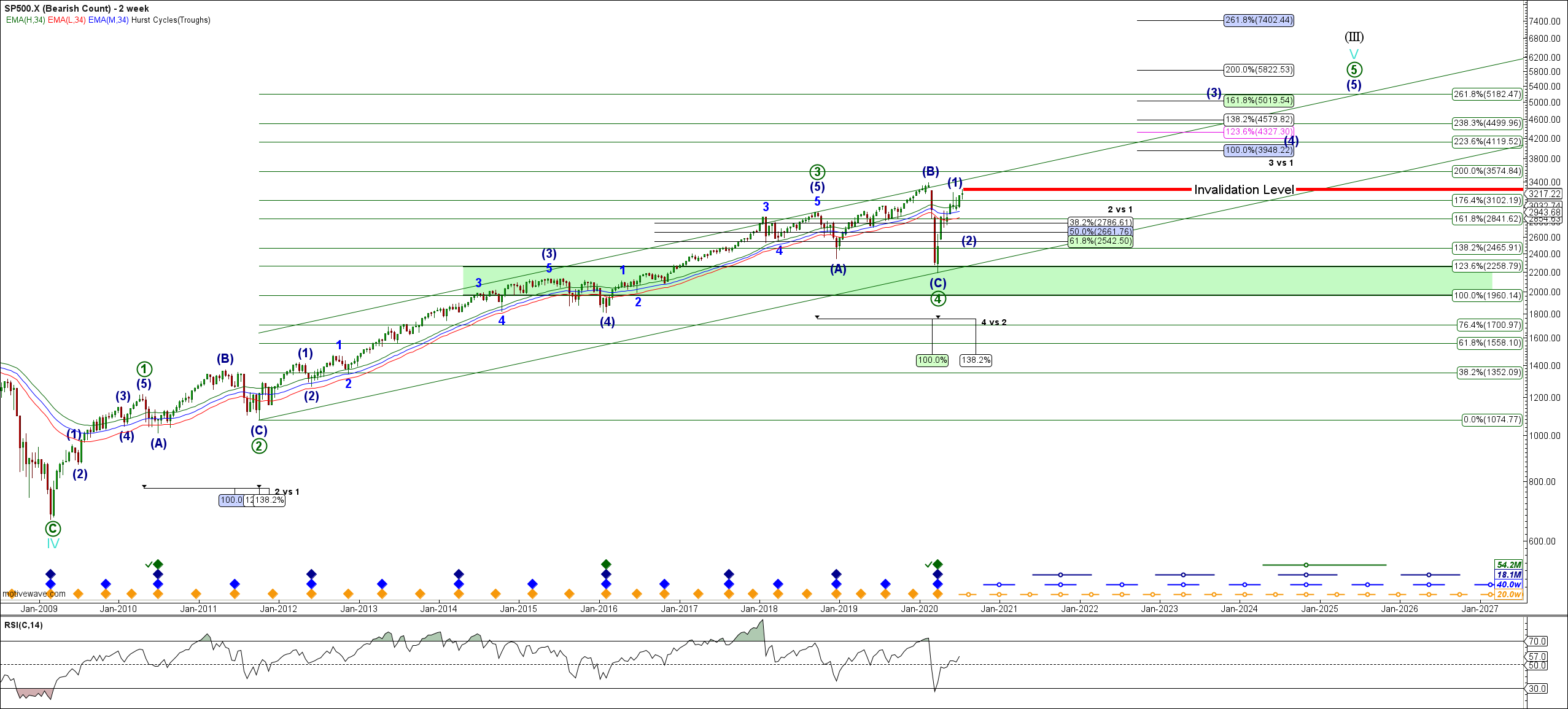The width and height of the screenshot is (1568, 709).
Task: Click the Jan-2020 date on time axis
Action: click(x=920, y=608)
